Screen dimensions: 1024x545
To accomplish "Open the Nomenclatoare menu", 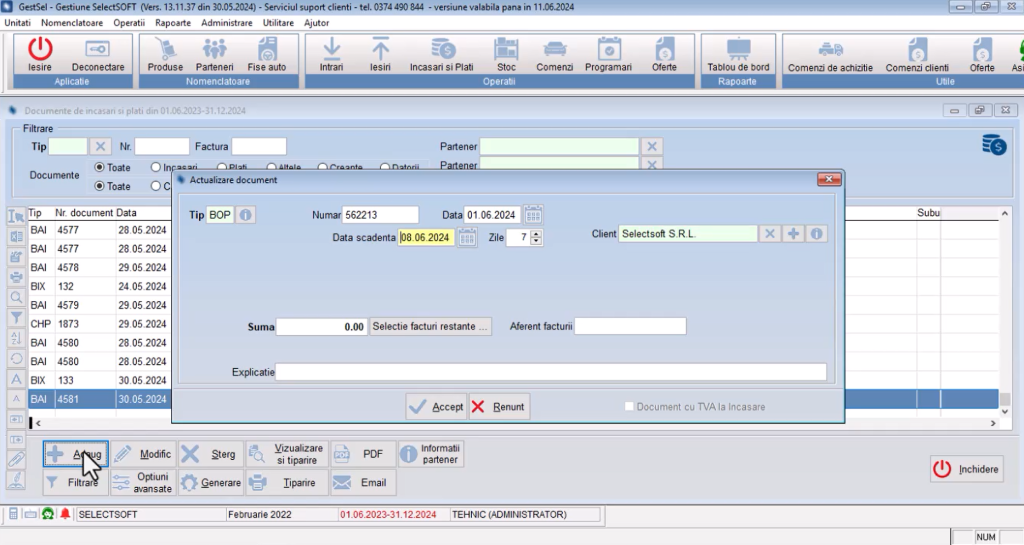I will (x=72, y=23).
